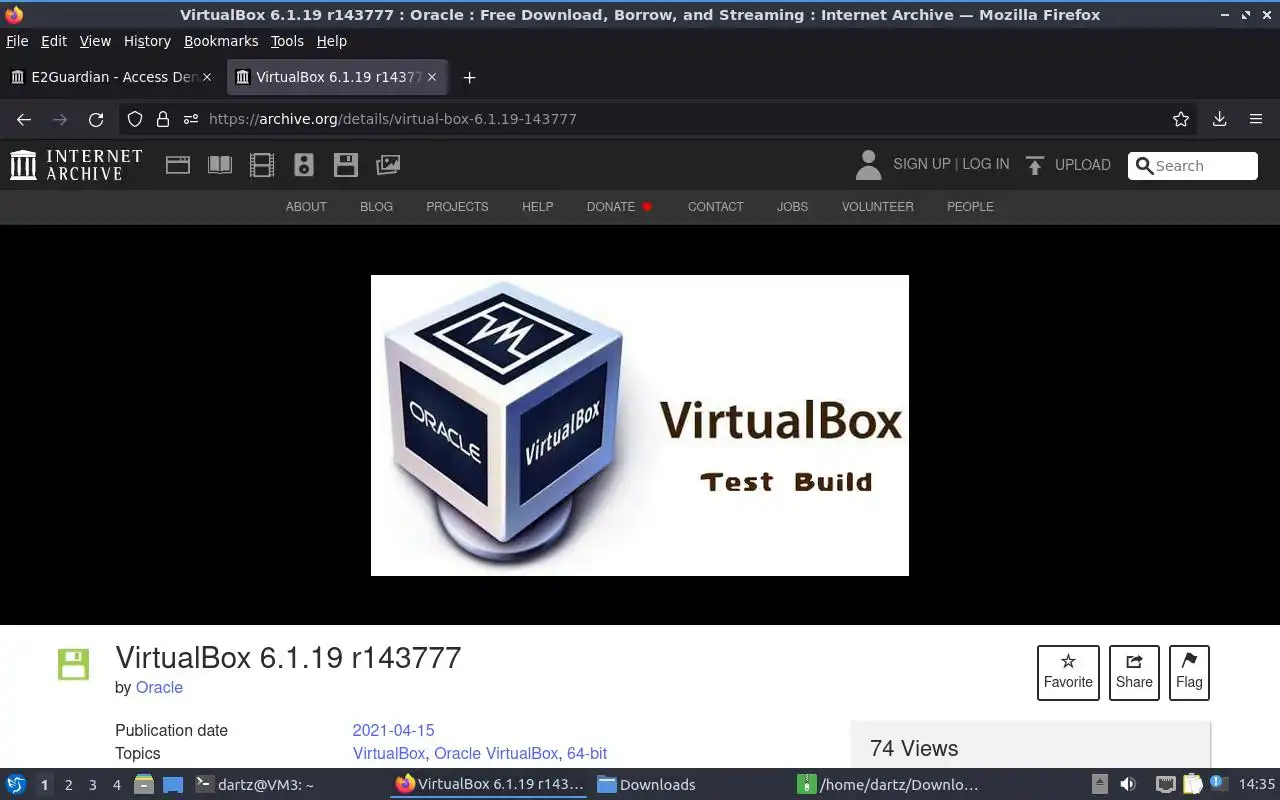Open the Texts book icon
Screen dimensions: 1280x800
click(220, 165)
